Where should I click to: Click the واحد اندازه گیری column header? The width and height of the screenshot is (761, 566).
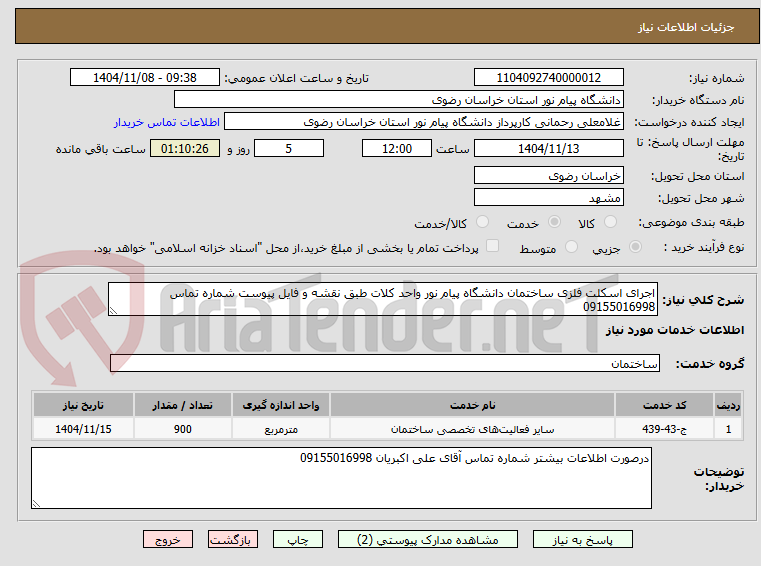281,405
